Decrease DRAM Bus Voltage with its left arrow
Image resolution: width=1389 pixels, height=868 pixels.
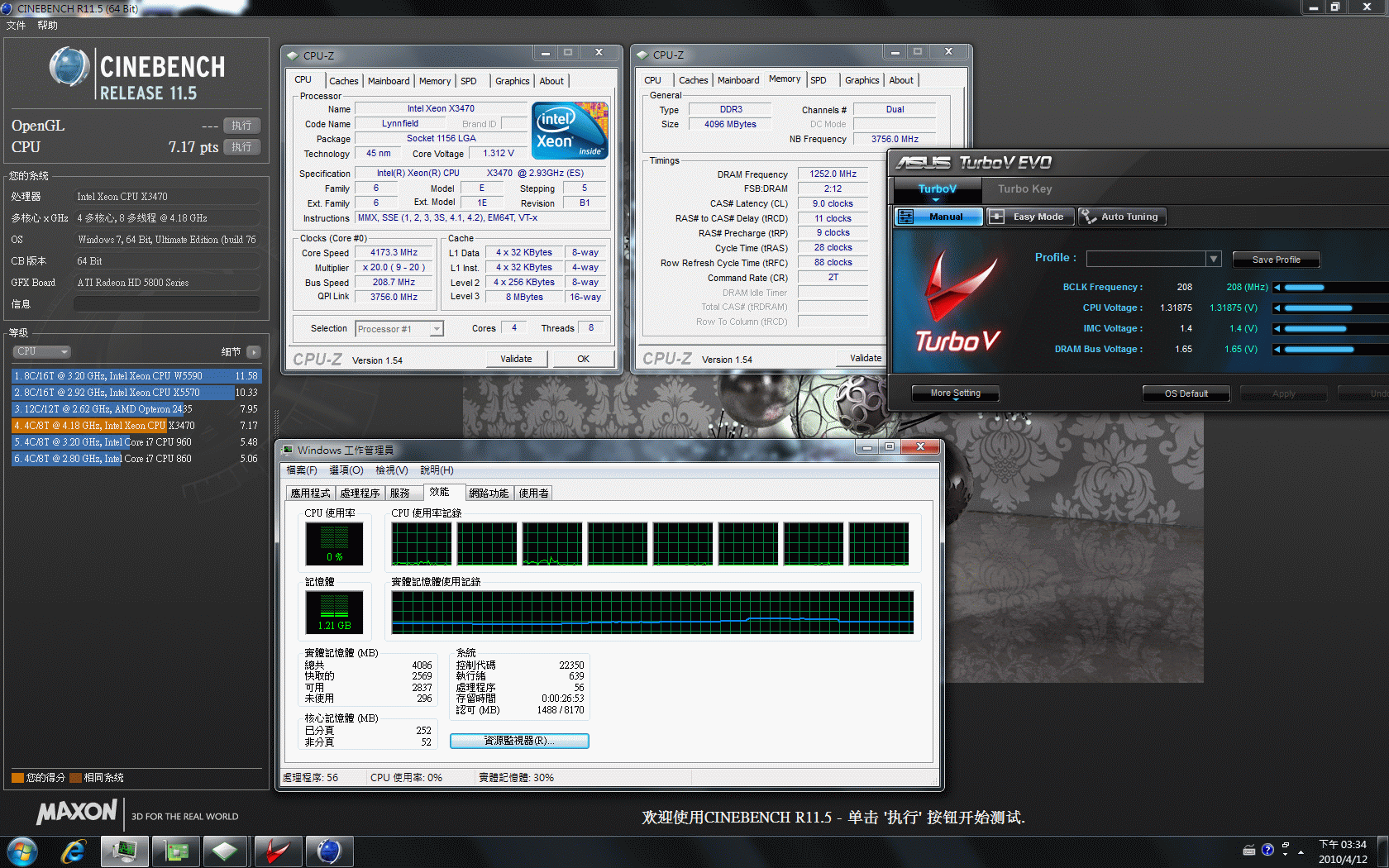tap(1277, 350)
